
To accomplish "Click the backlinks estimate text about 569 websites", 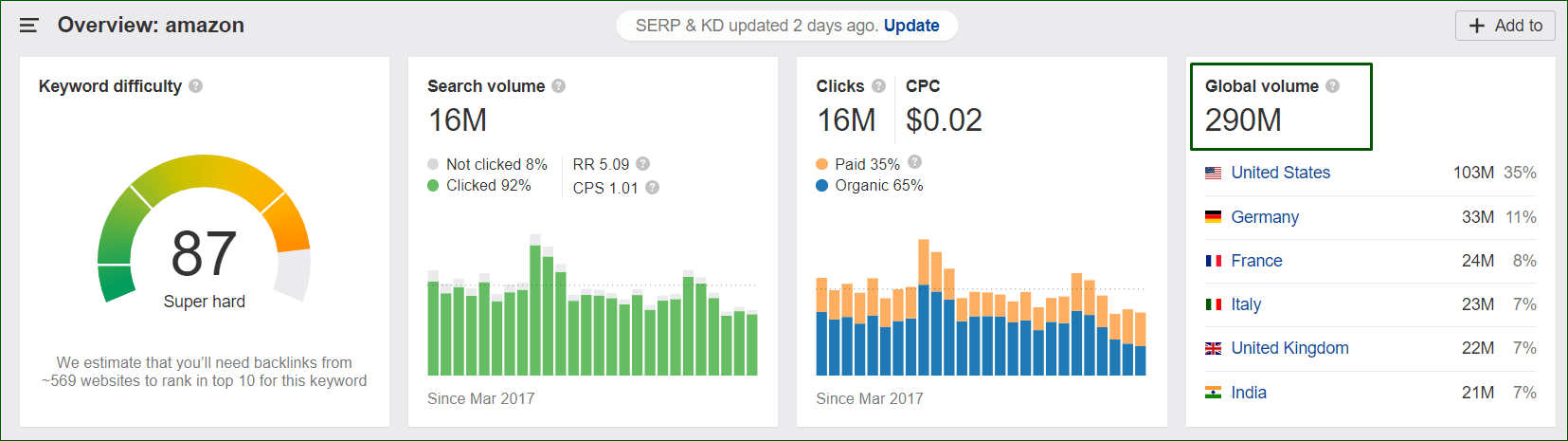I will coord(204,372).
